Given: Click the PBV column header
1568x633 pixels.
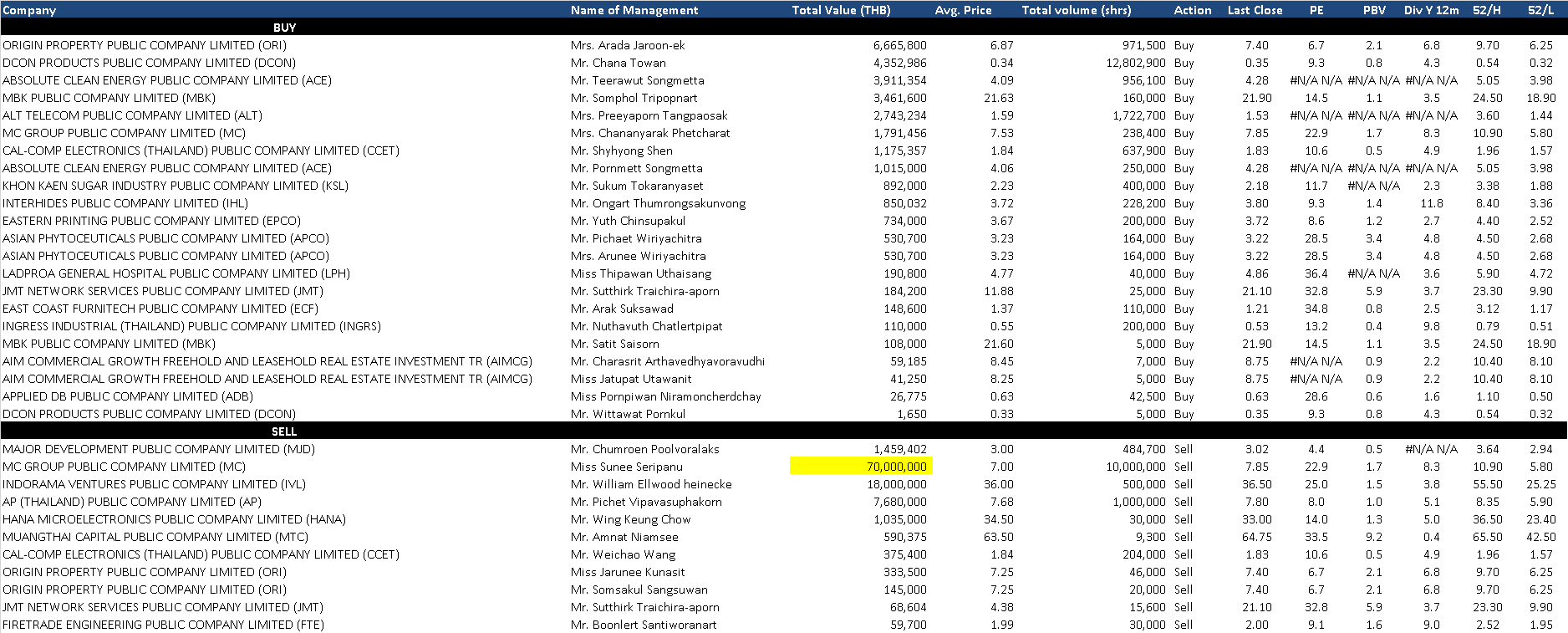Looking at the screenshot, I should coord(1374,10).
